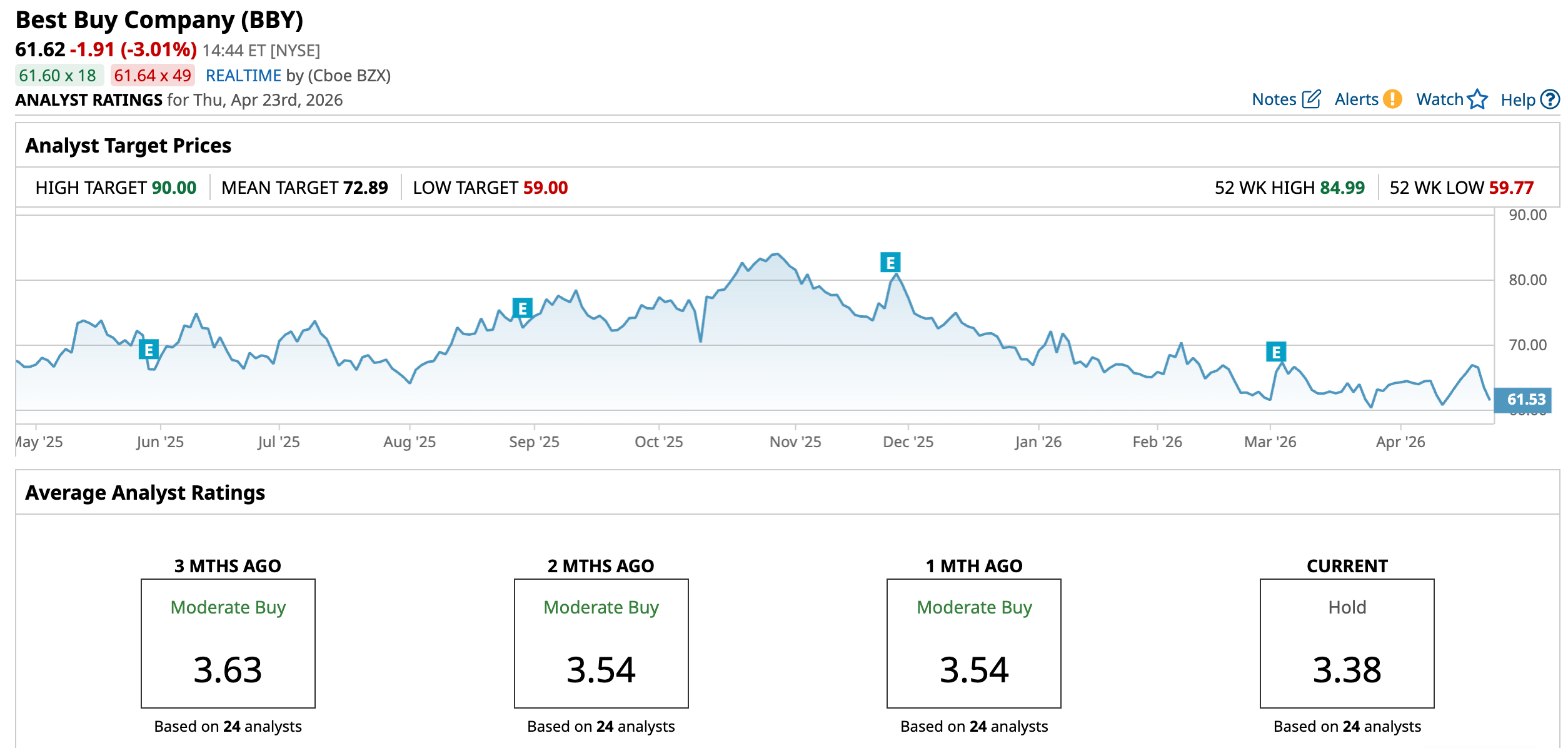The height and width of the screenshot is (748, 1568).
Task: Open the Alerts link
Action: click(x=1355, y=99)
